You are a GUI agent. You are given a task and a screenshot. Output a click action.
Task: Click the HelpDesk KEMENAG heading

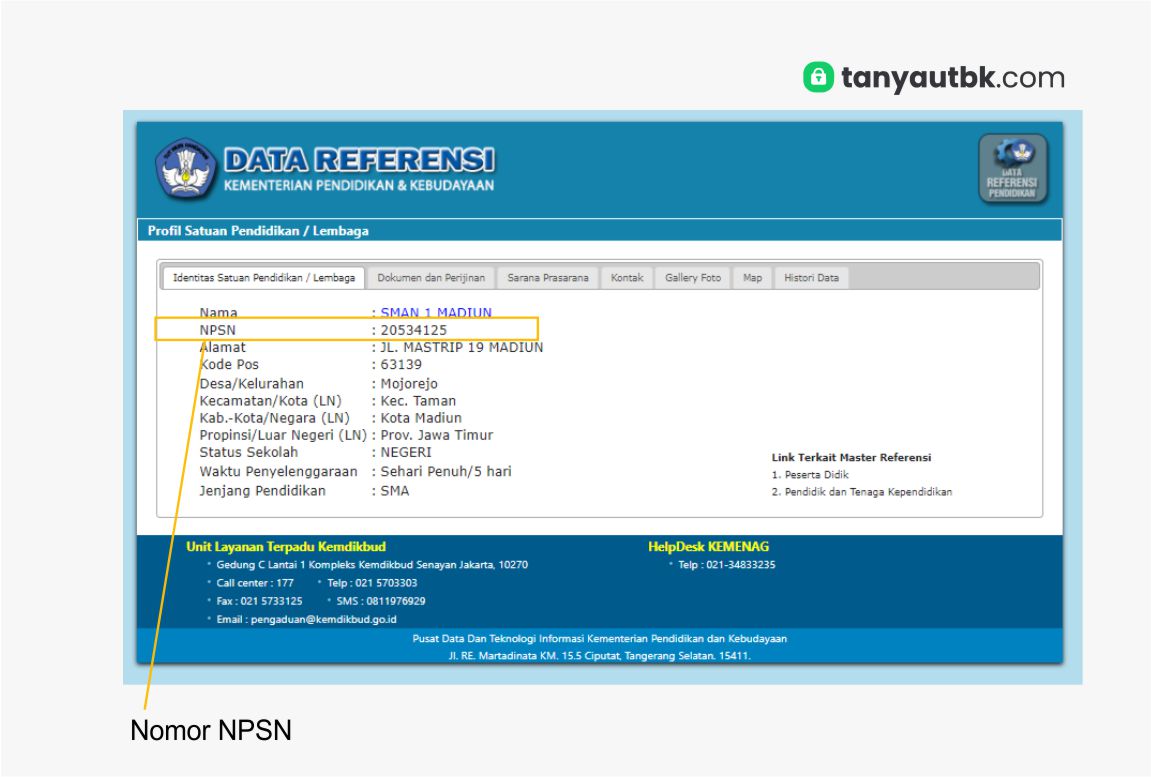click(706, 546)
